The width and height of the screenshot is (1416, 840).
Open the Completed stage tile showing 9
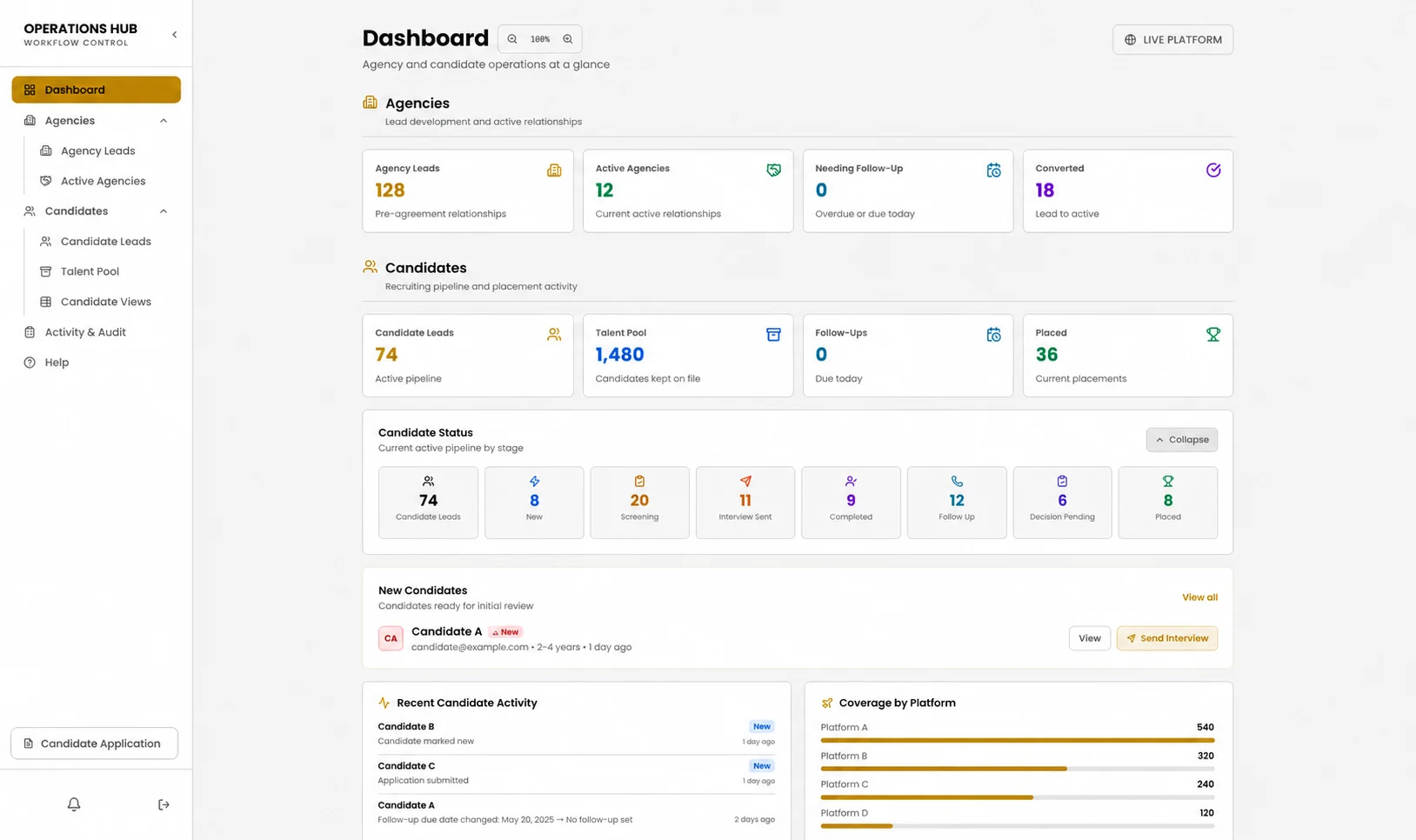point(851,503)
